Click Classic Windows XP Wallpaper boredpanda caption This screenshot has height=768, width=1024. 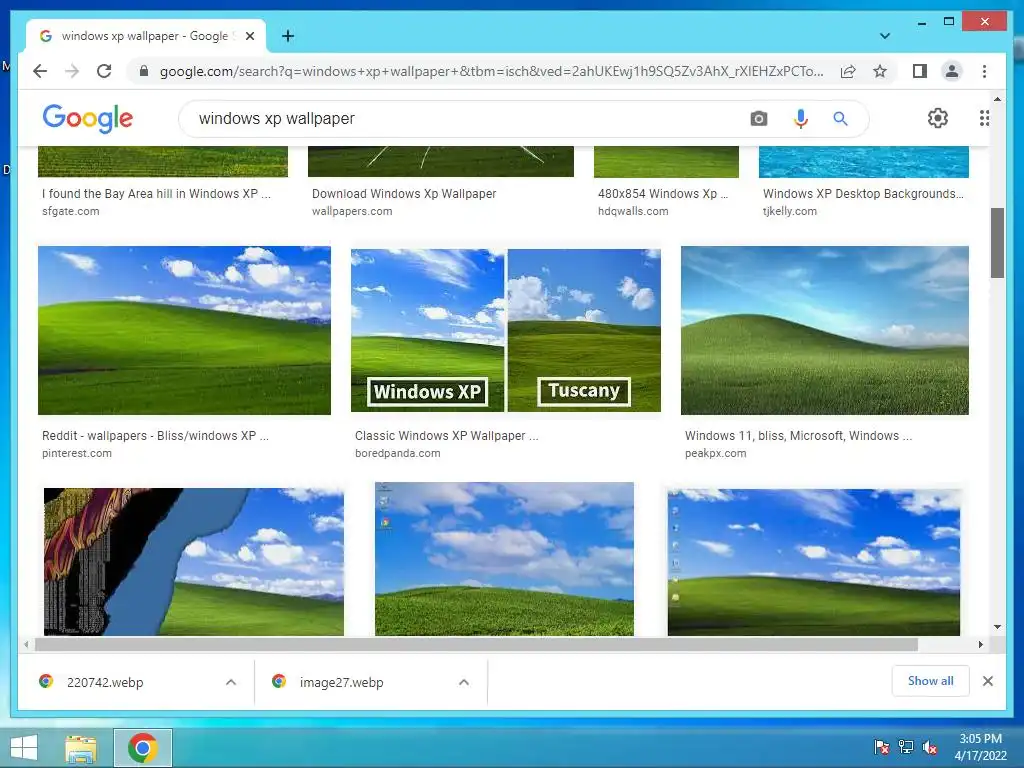(x=447, y=436)
